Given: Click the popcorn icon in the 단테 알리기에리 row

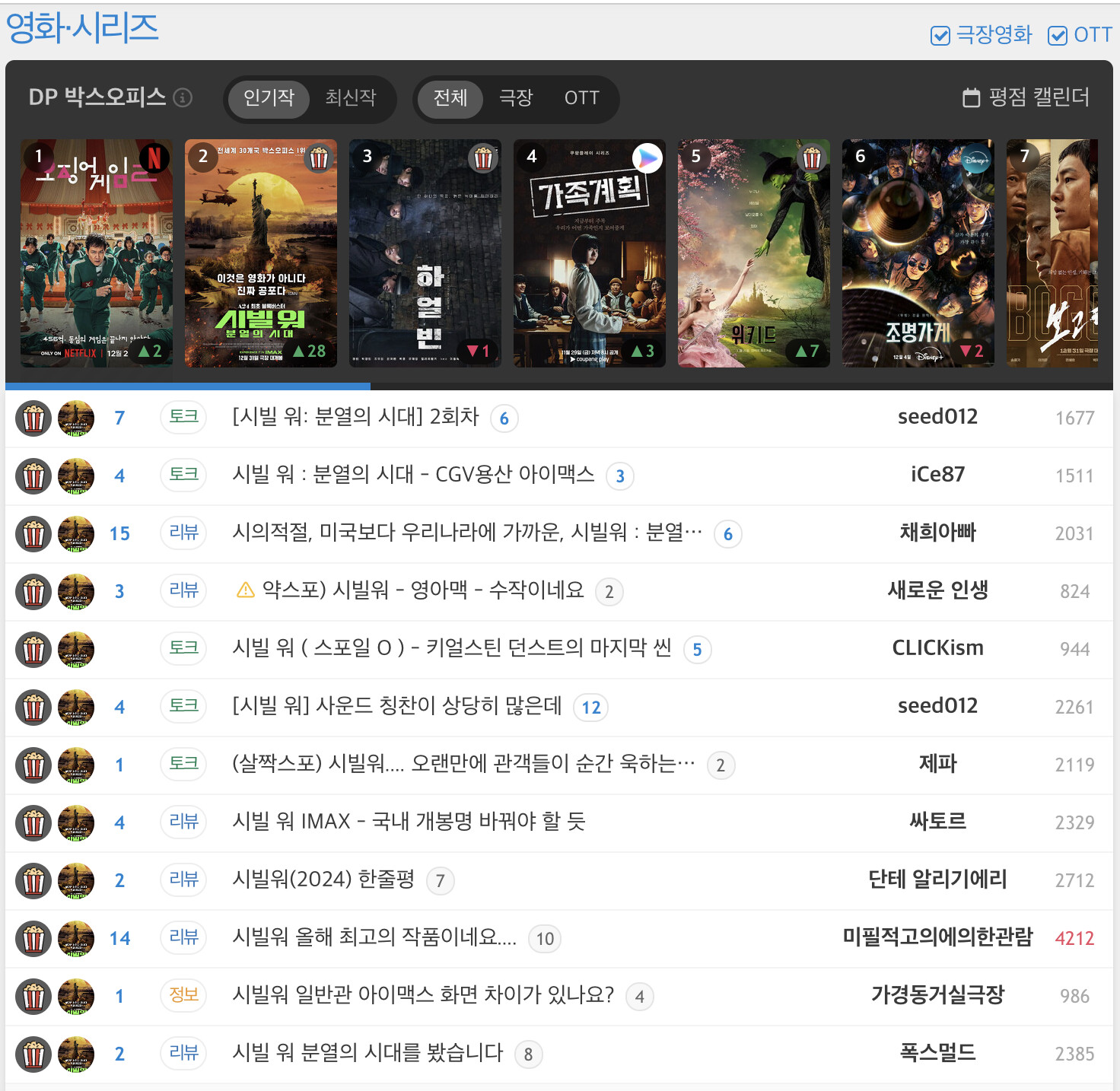Looking at the screenshot, I should tap(33, 881).
